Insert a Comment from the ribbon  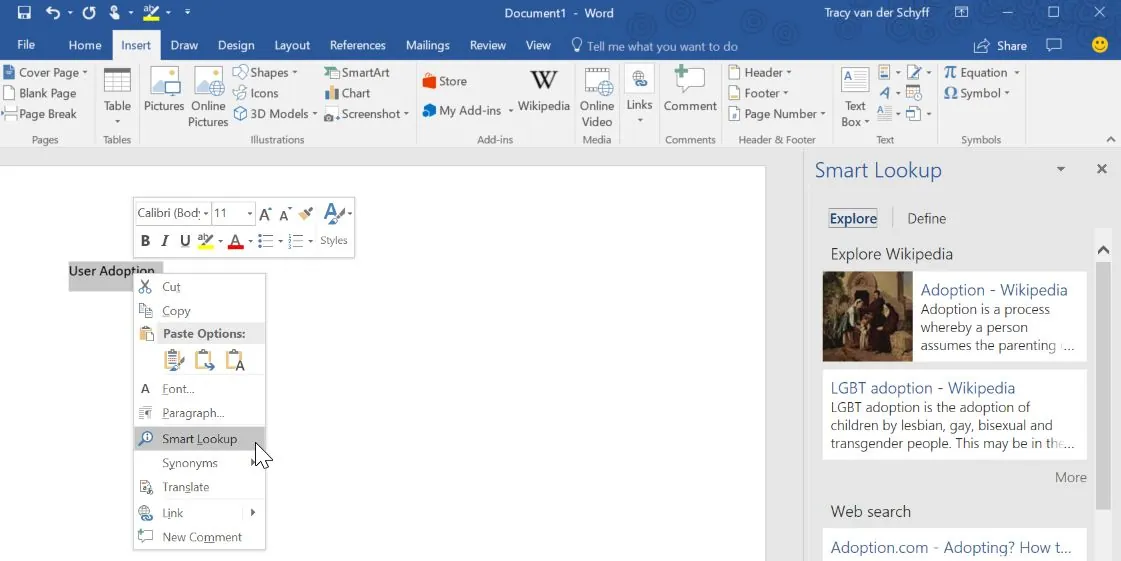pos(690,89)
